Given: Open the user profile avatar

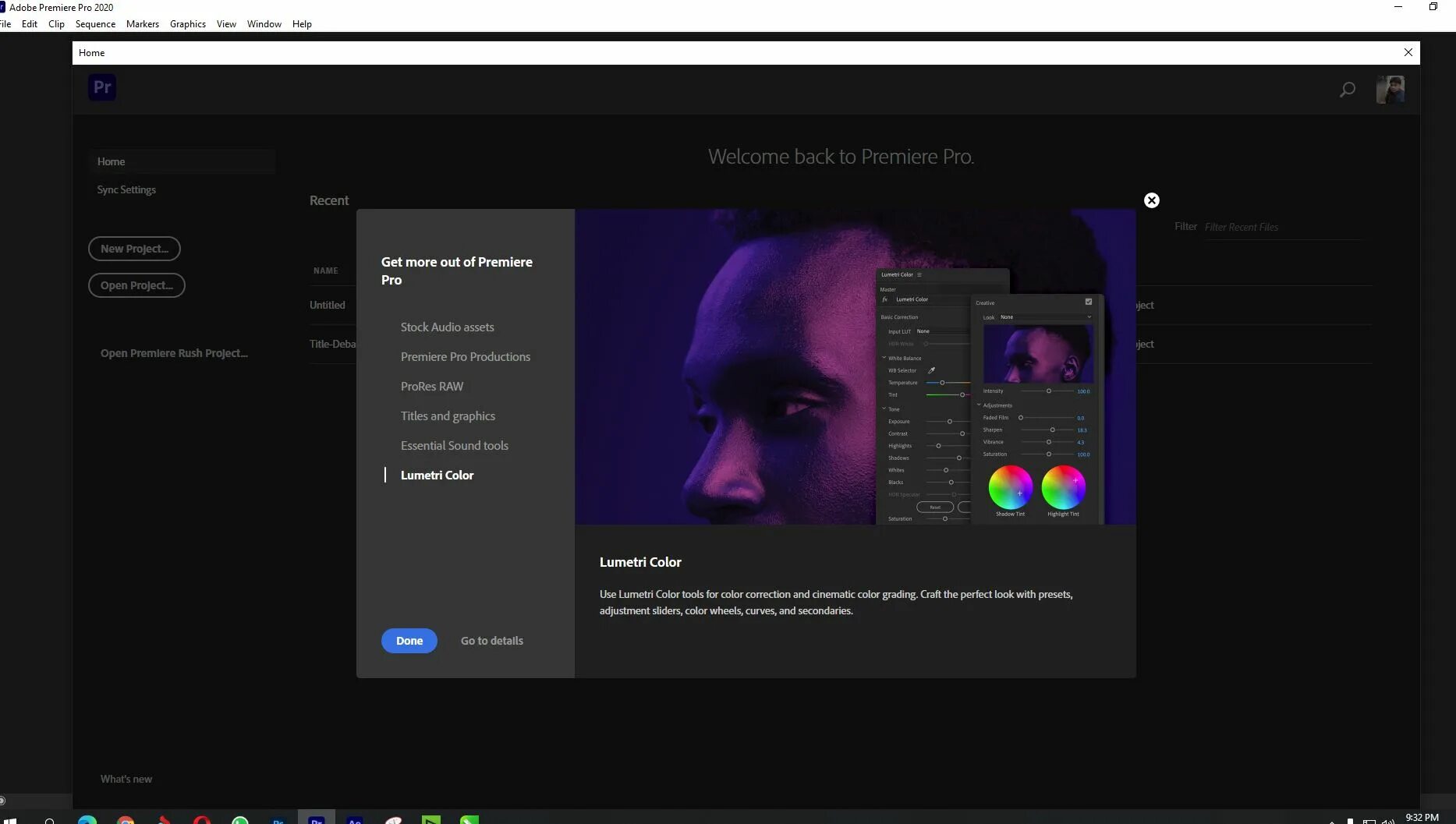Looking at the screenshot, I should click(x=1390, y=90).
